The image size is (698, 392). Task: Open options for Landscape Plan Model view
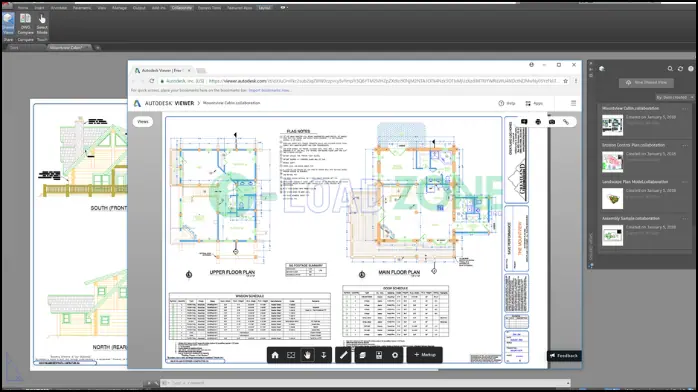685,182
